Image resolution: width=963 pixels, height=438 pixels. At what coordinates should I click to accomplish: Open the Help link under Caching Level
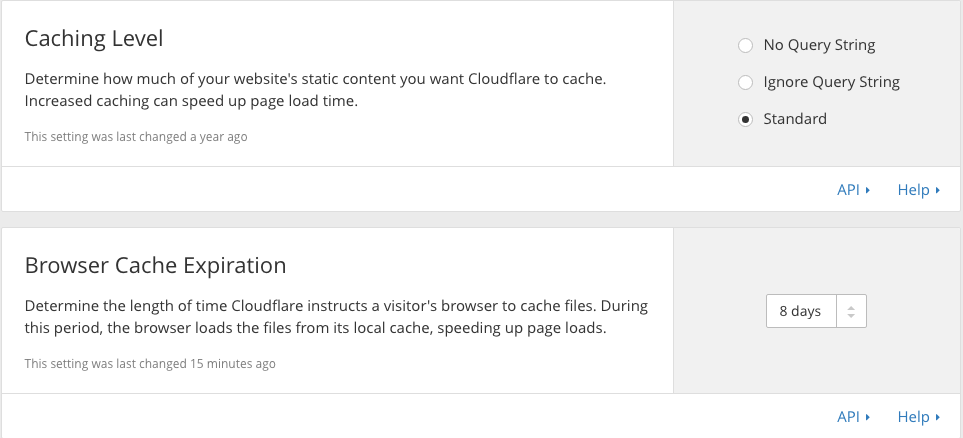tap(913, 190)
